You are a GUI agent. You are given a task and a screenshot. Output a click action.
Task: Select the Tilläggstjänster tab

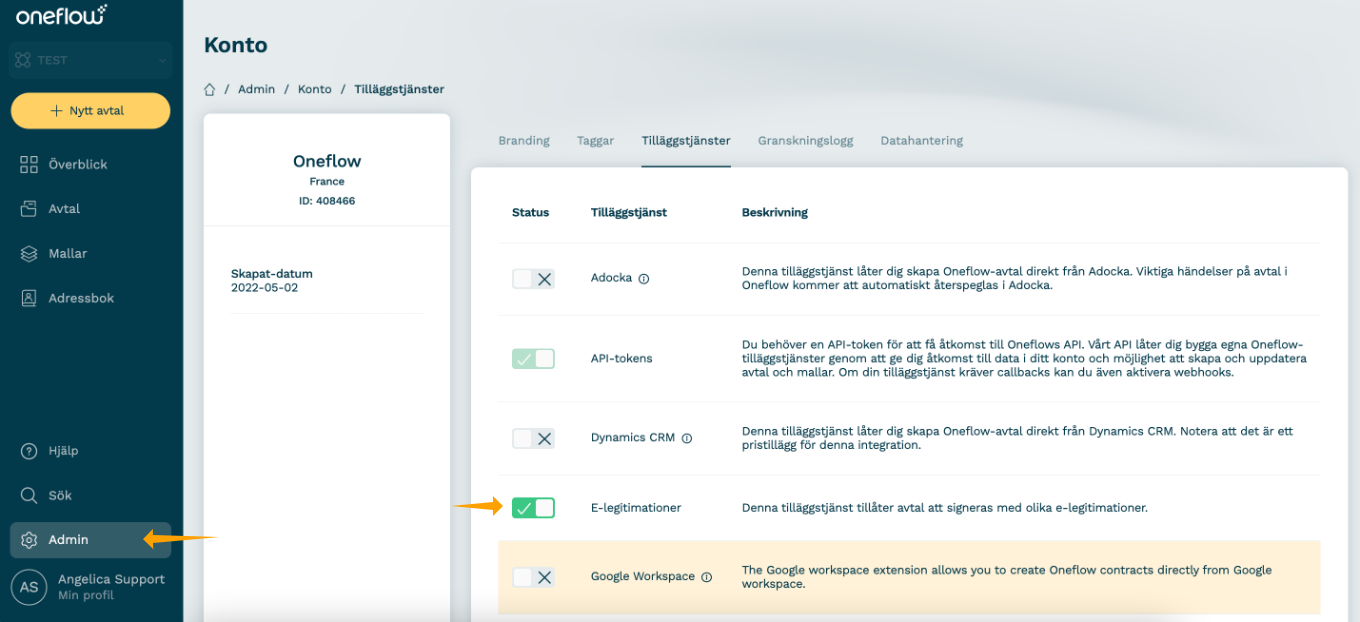click(x=686, y=141)
